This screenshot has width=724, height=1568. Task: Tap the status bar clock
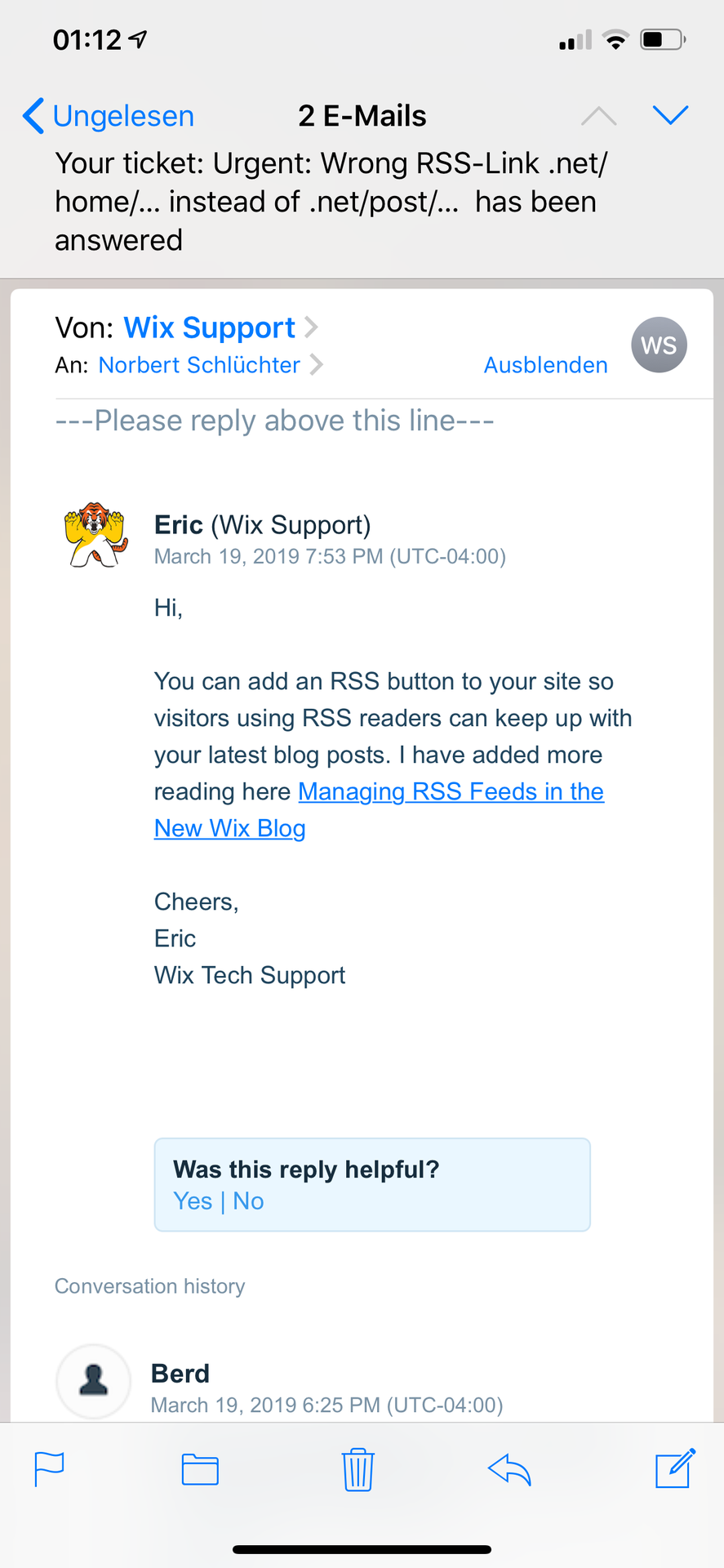pyautogui.click(x=87, y=39)
